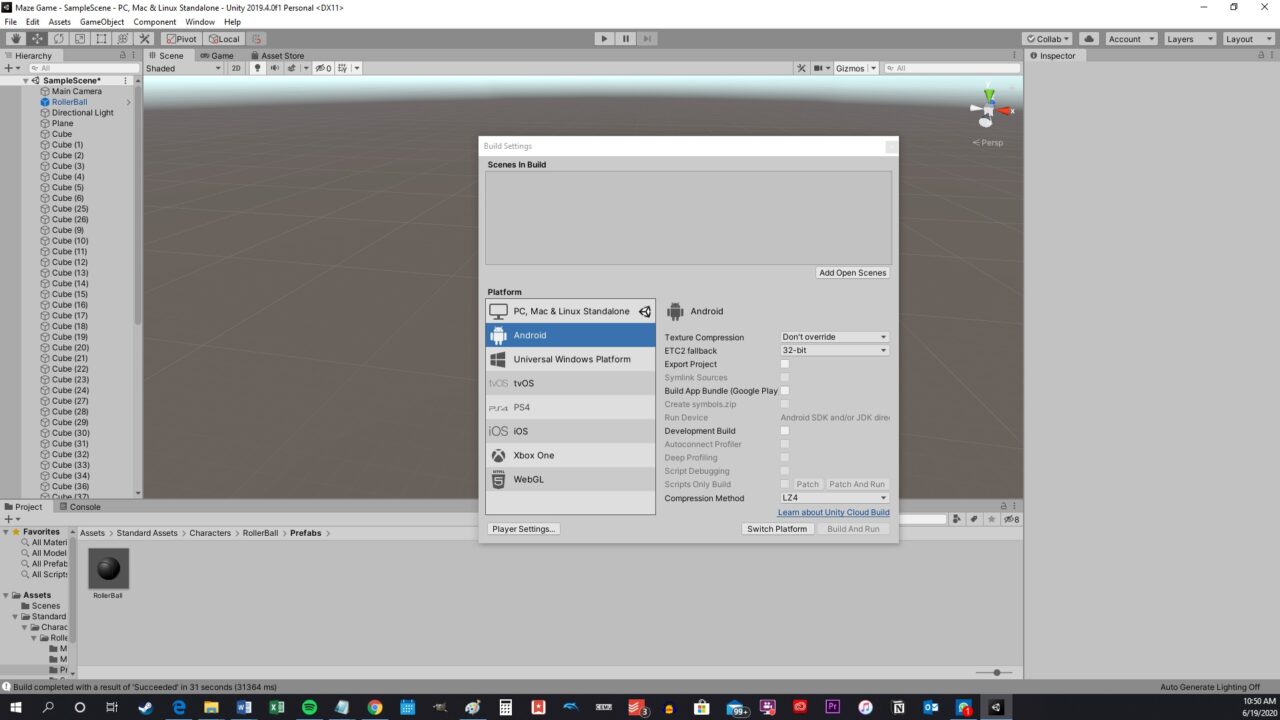Enable Build App Bundle for Google Play
The width and height of the screenshot is (1280, 720).
pyautogui.click(x=784, y=390)
